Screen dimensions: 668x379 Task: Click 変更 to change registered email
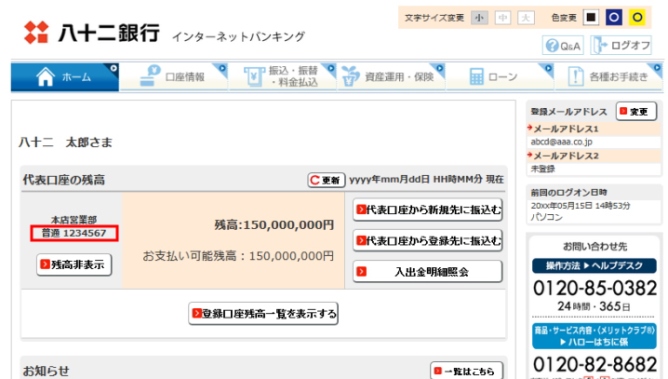coord(636,112)
